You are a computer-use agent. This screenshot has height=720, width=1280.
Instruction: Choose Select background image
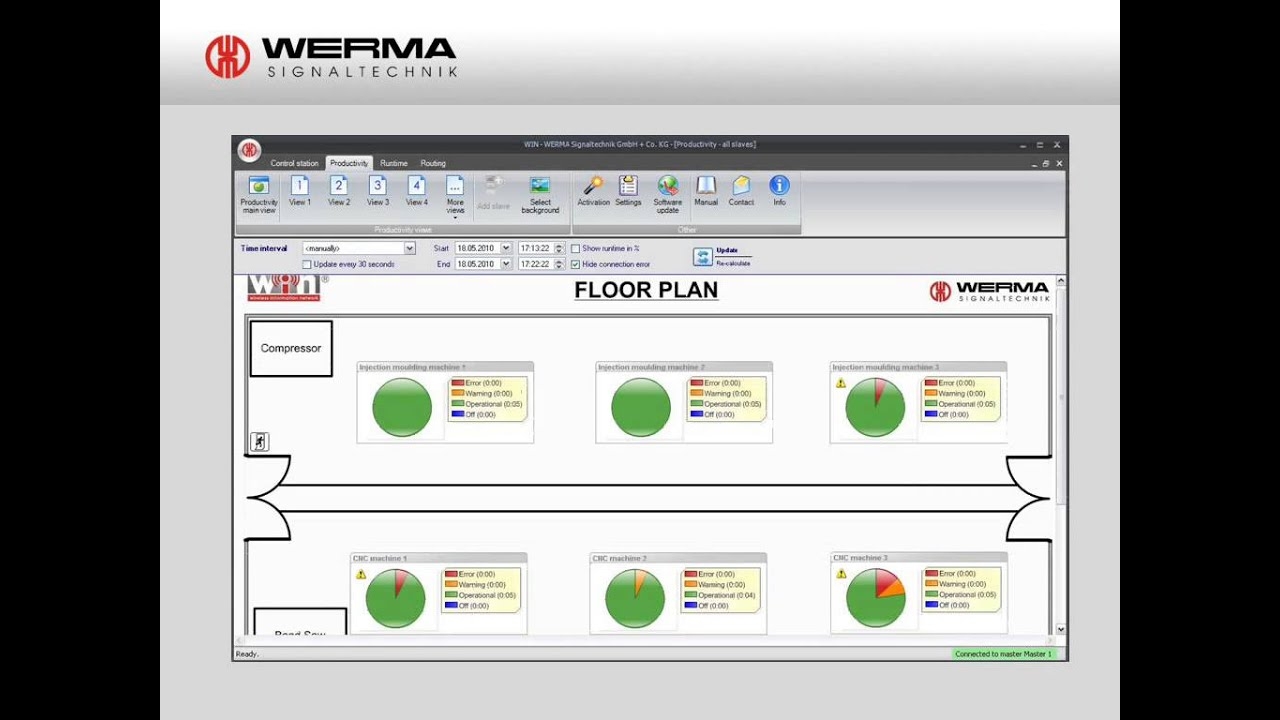540,194
